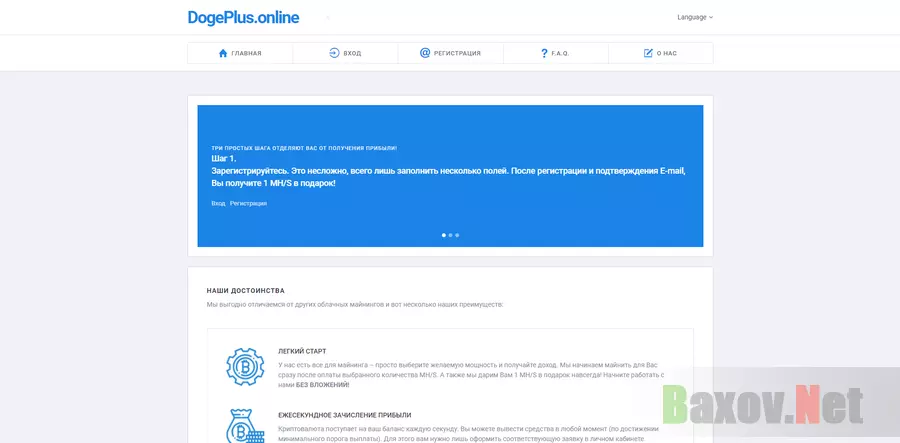Click the question mark icon beside F.A.Q.
The height and width of the screenshot is (443, 900).
[544, 53]
